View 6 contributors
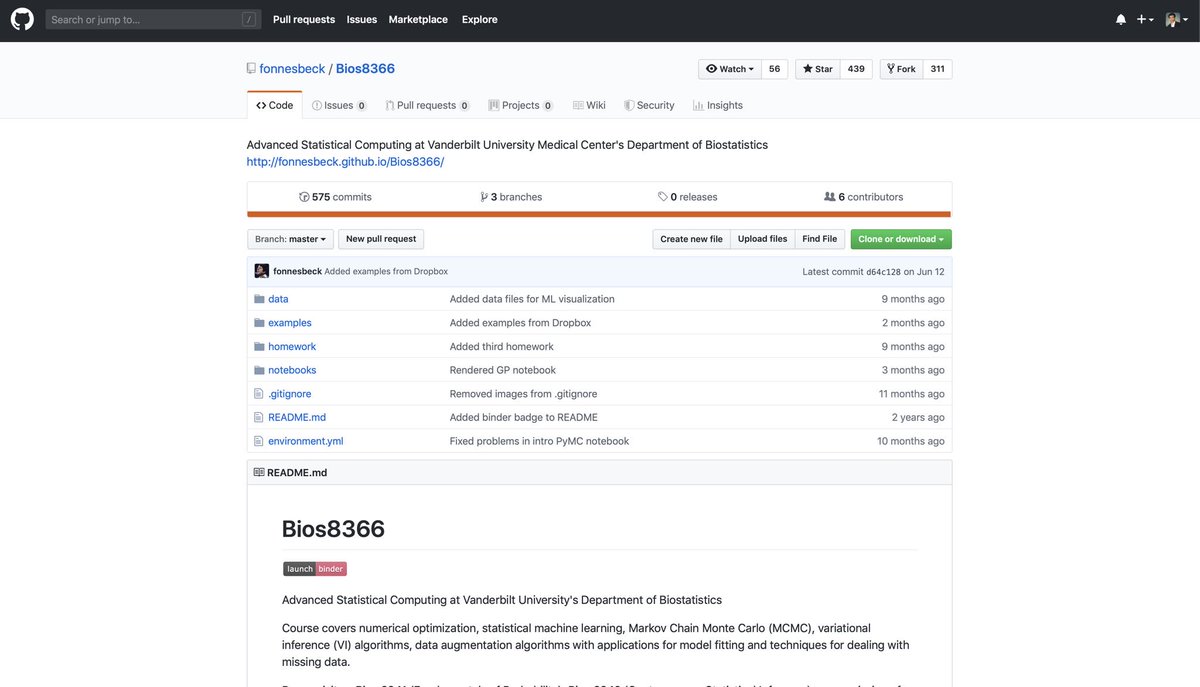Screen dimensions: 1200x687 (863, 197)
